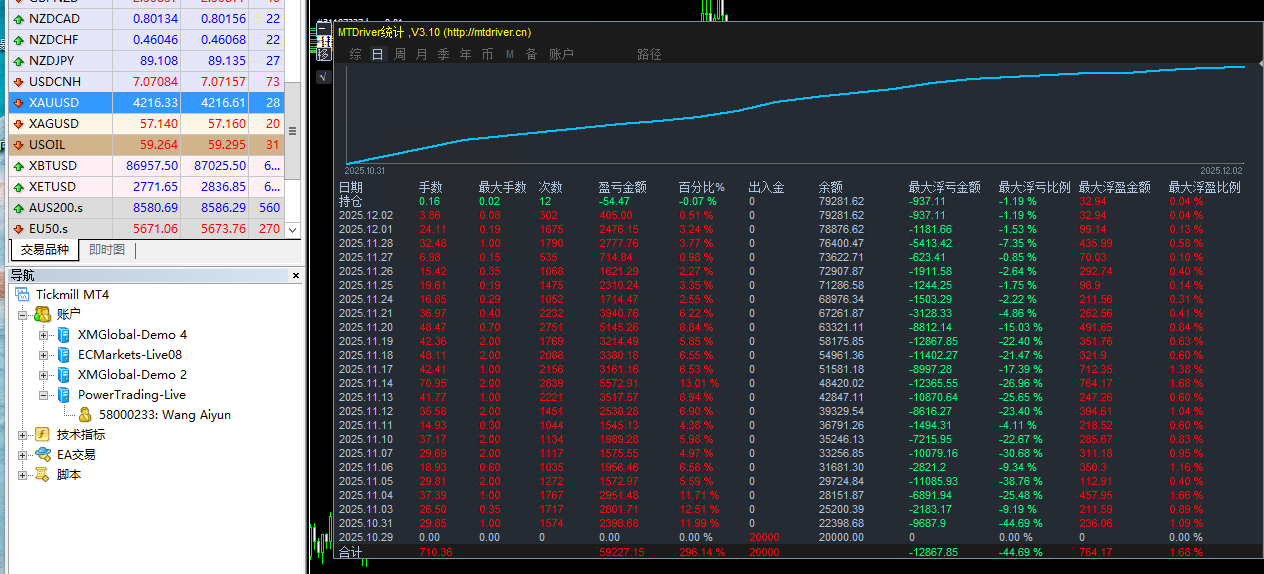The width and height of the screenshot is (1264, 574).
Task: Expand the ECMarkets-Live08 node
Action: pyautogui.click(x=43, y=354)
